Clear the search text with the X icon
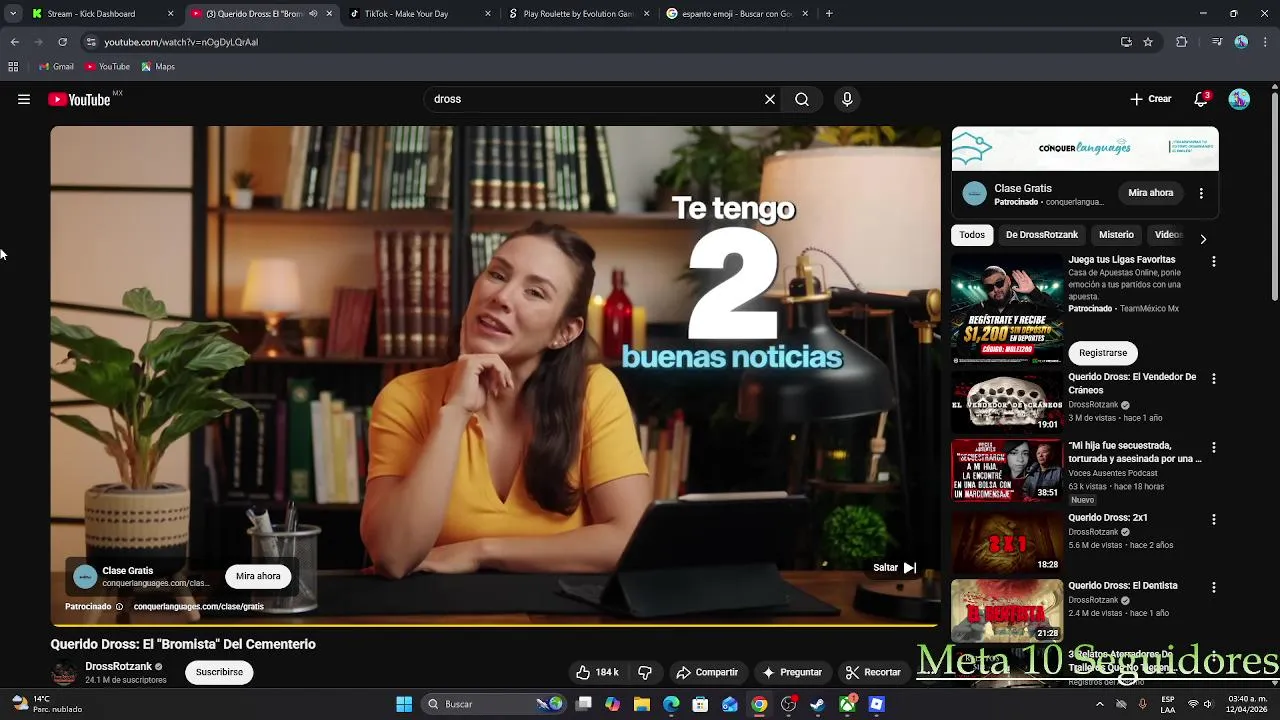The width and height of the screenshot is (1280, 720). click(770, 99)
